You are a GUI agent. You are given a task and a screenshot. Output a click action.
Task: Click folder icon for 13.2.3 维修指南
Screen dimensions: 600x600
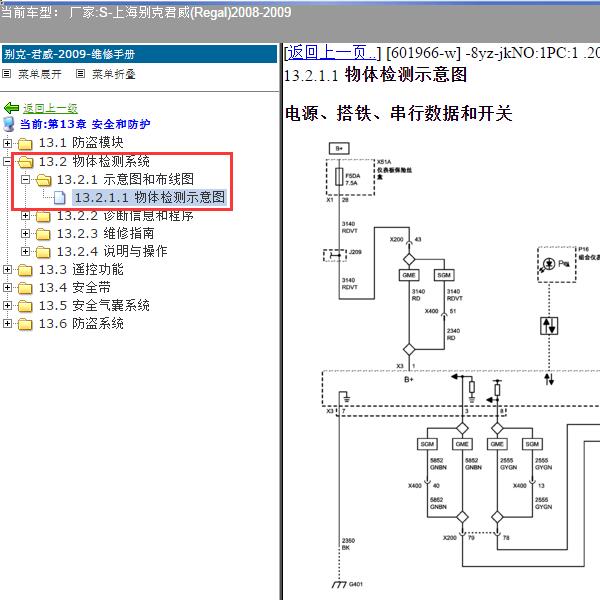(x=43, y=234)
